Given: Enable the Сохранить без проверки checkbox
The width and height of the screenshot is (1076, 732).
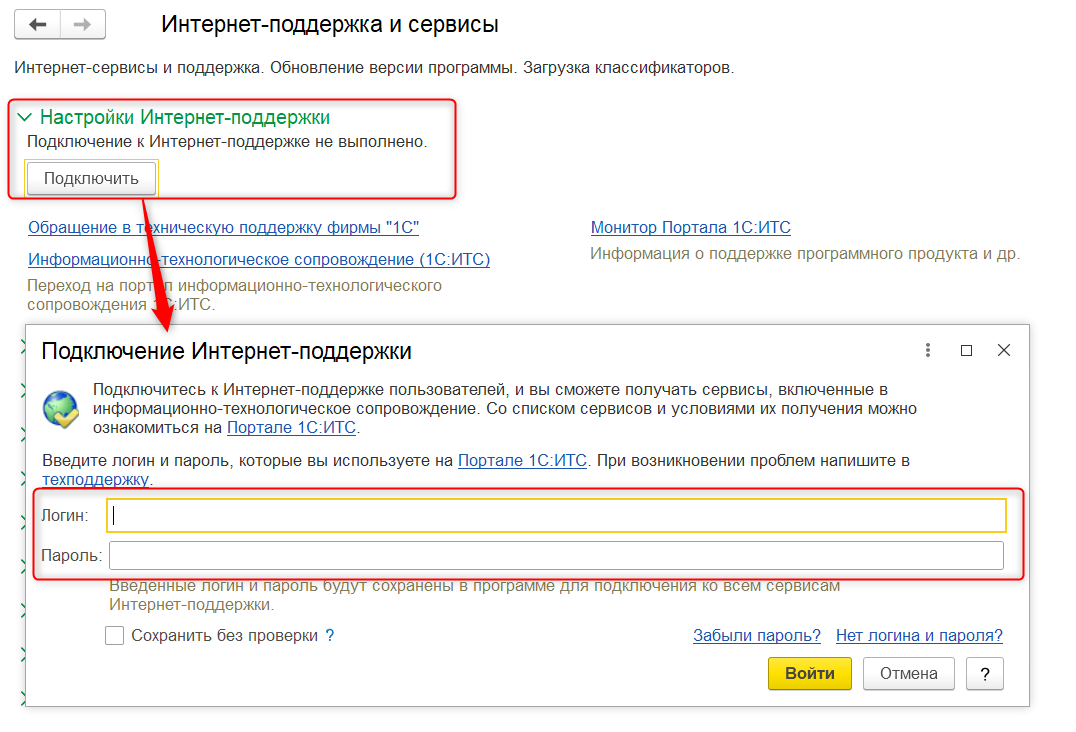Looking at the screenshot, I should [115, 635].
